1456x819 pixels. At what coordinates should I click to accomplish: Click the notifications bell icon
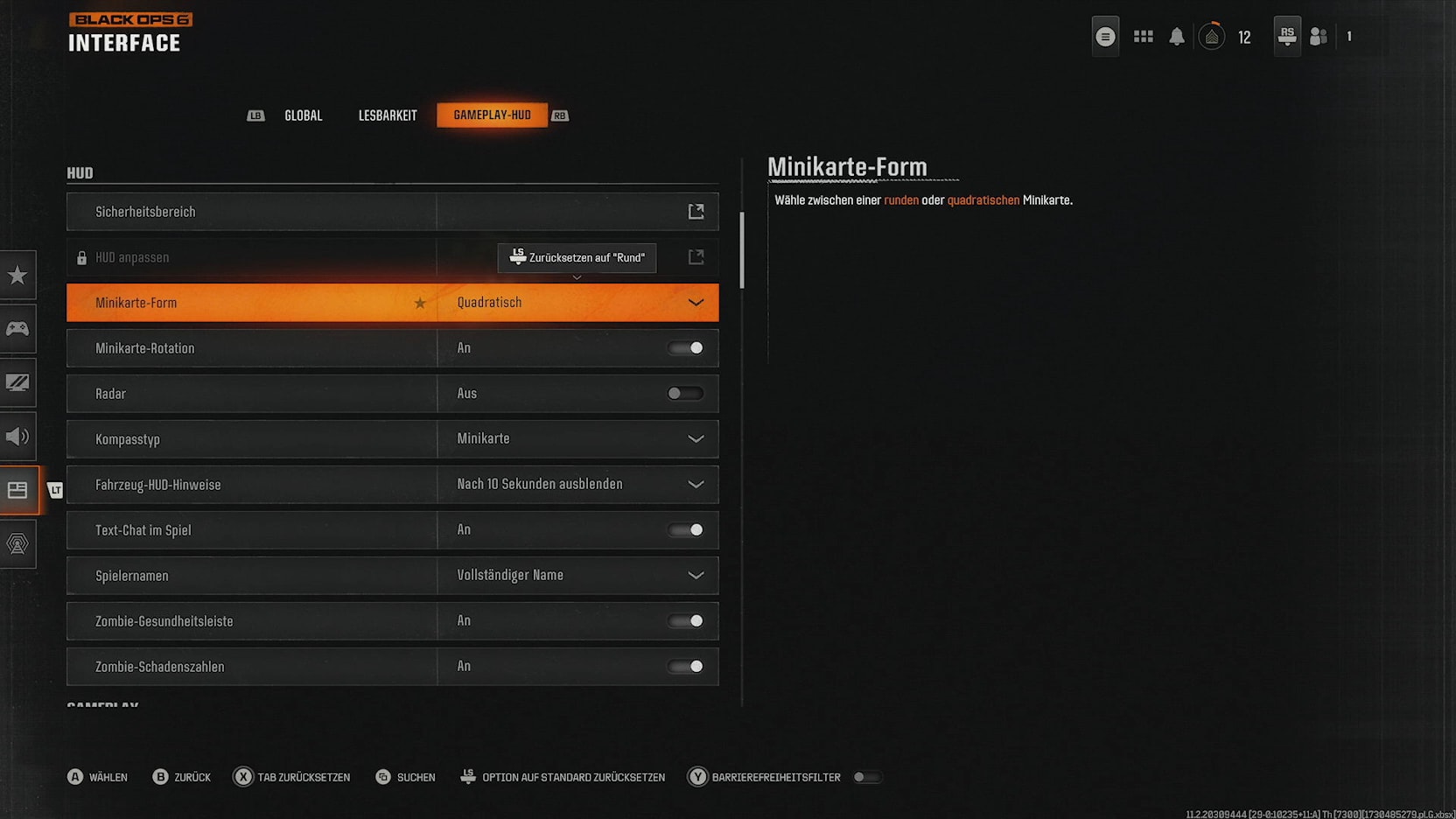coord(1177,37)
